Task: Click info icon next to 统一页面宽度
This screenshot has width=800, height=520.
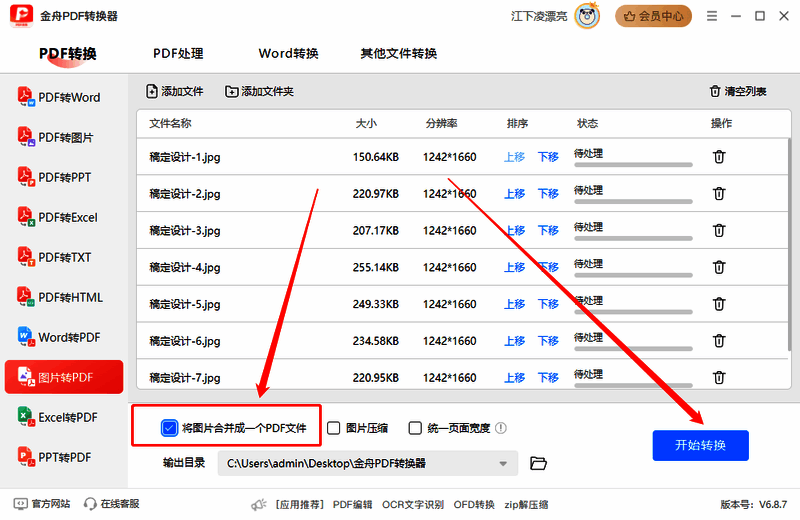Action: tap(501, 428)
